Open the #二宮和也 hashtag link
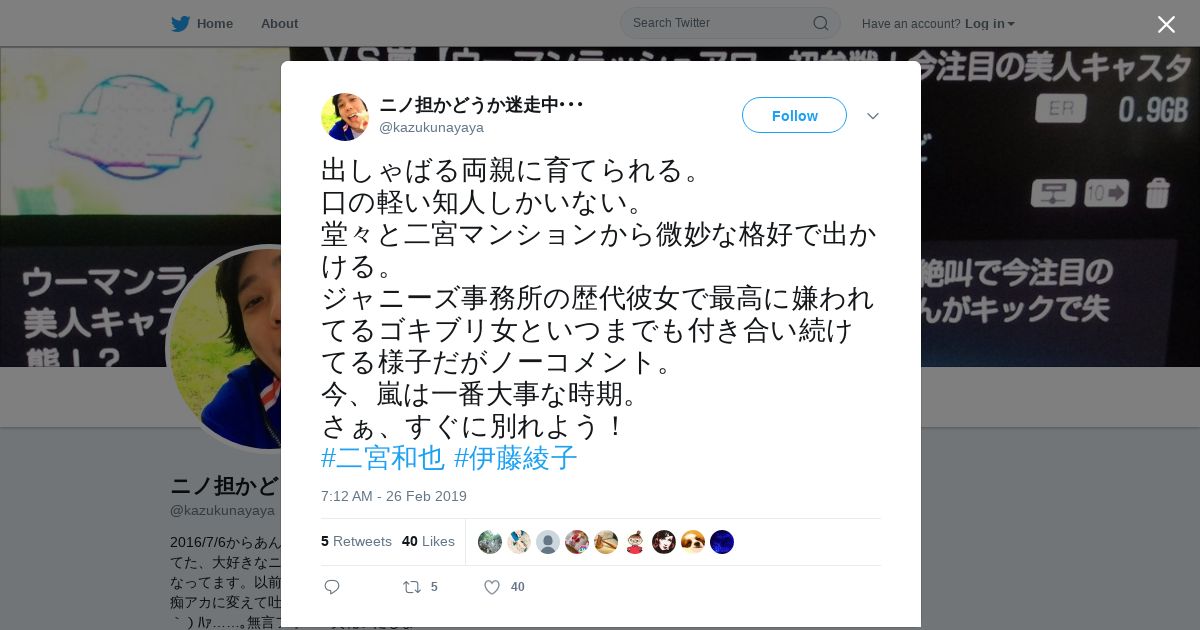Screen dimensions: 1200x630 point(383,458)
